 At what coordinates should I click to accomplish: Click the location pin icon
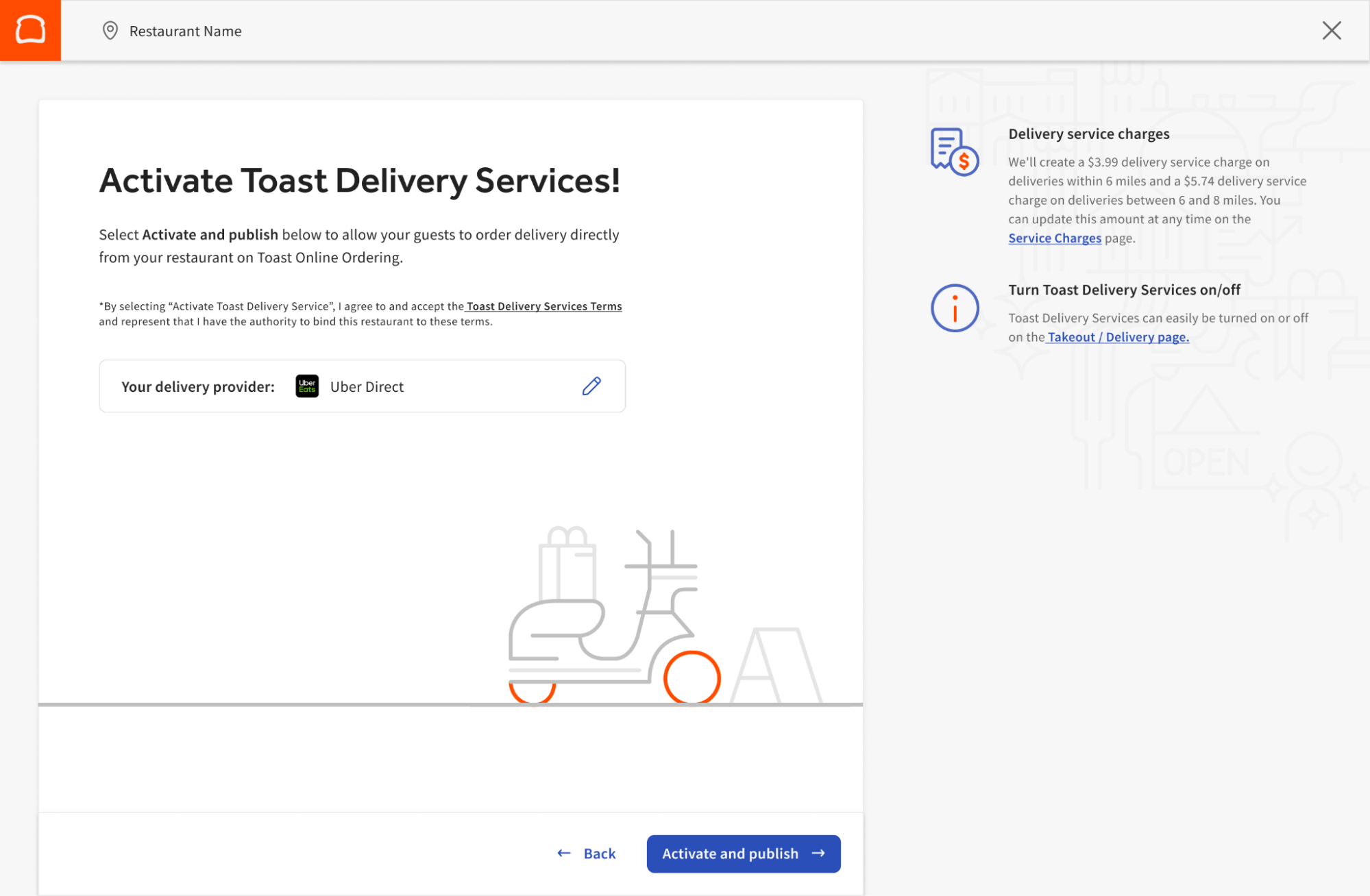point(110,31)
